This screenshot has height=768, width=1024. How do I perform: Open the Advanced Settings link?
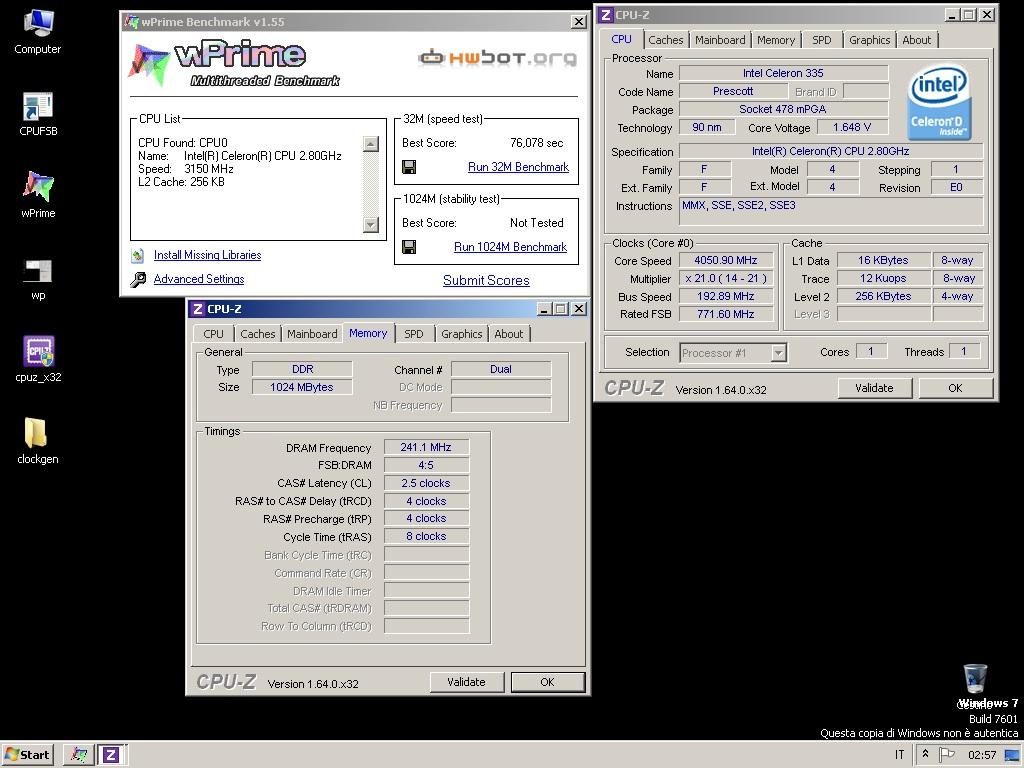(x=199, y=279)
